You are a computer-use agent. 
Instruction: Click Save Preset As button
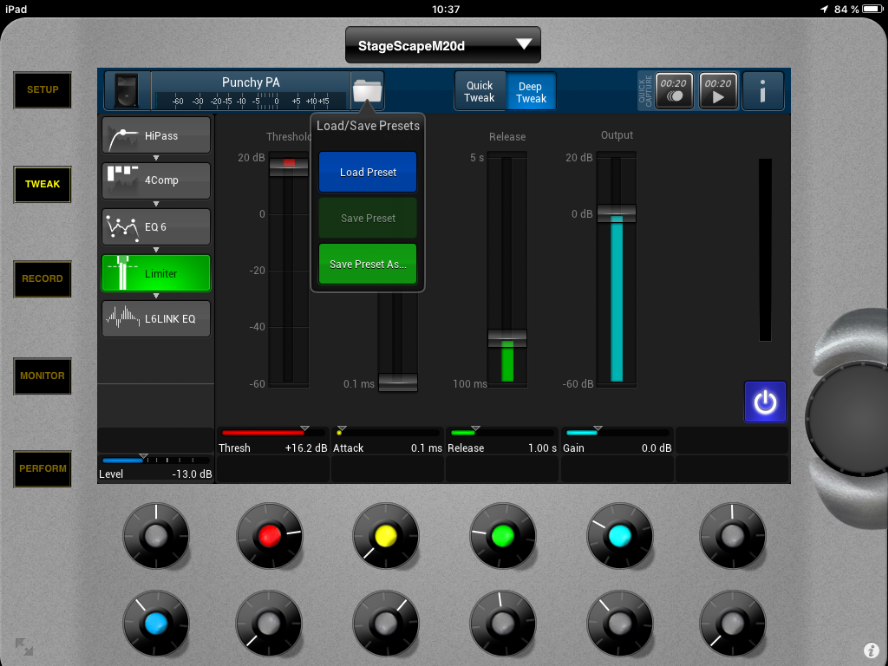point(368,264)
